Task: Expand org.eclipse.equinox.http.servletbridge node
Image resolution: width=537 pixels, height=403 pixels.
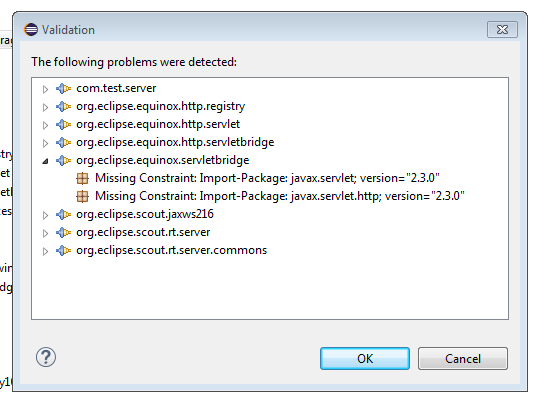Action: pyautogui.click(x=45, y=143)
